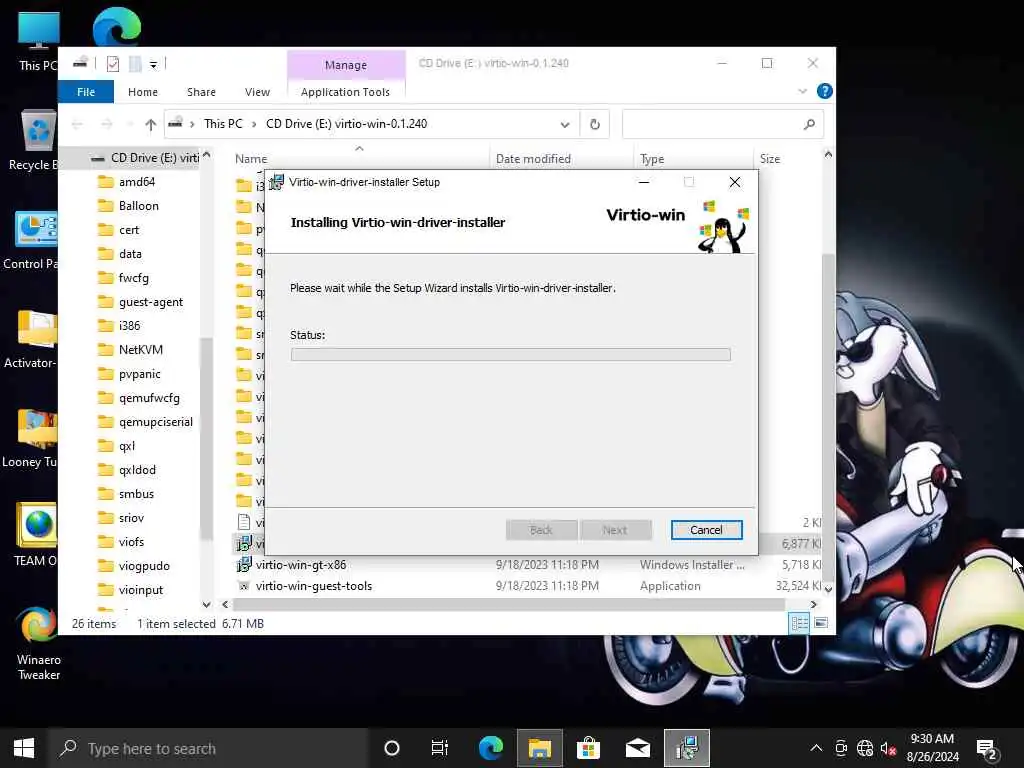Screen dimensions: 1024x768
Task: Open the guest-agent folder in the tree
Action: click(150, 302)
